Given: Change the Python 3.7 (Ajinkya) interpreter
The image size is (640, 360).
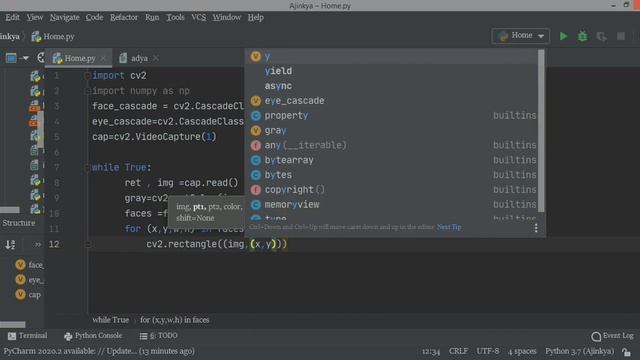Looking at the screenshot, I should pos(579,351).
